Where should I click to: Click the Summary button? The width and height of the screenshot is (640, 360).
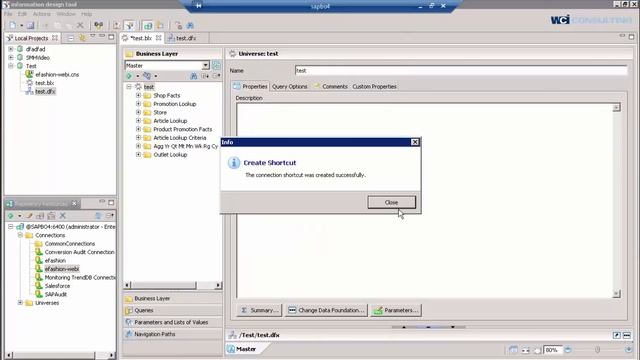[259, 310]
